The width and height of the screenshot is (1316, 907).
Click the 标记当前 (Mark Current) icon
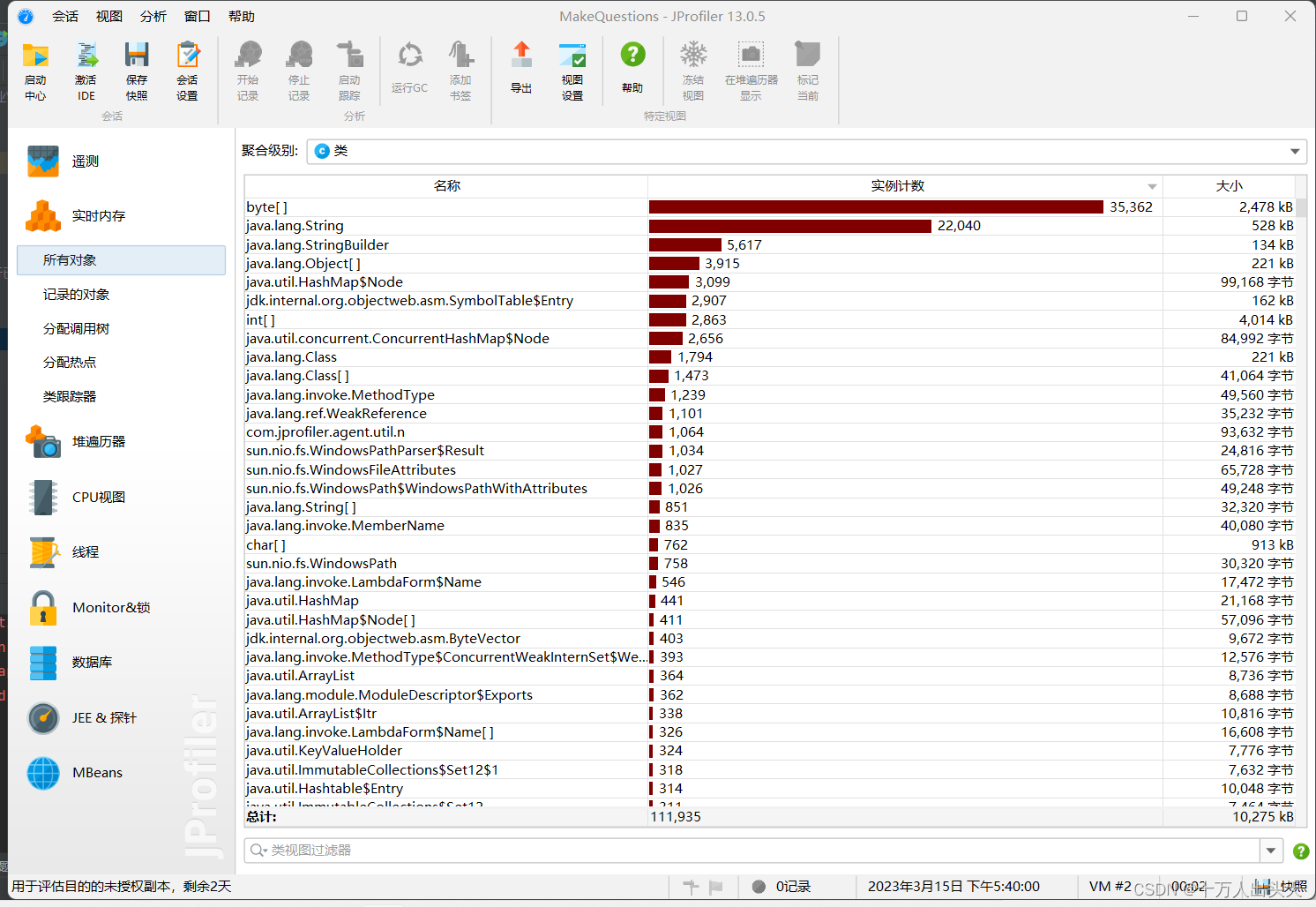pyautogui.click(x=808, y=71)
